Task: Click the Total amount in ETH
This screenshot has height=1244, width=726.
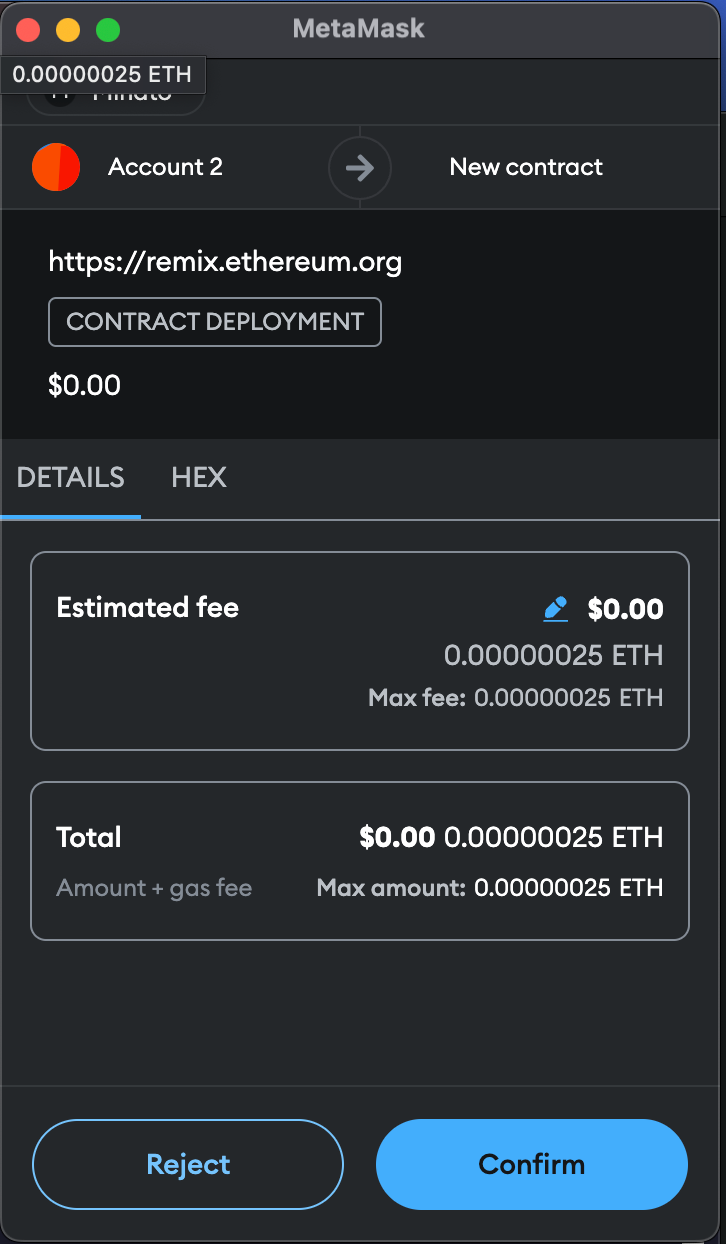Action: point(554,837)
